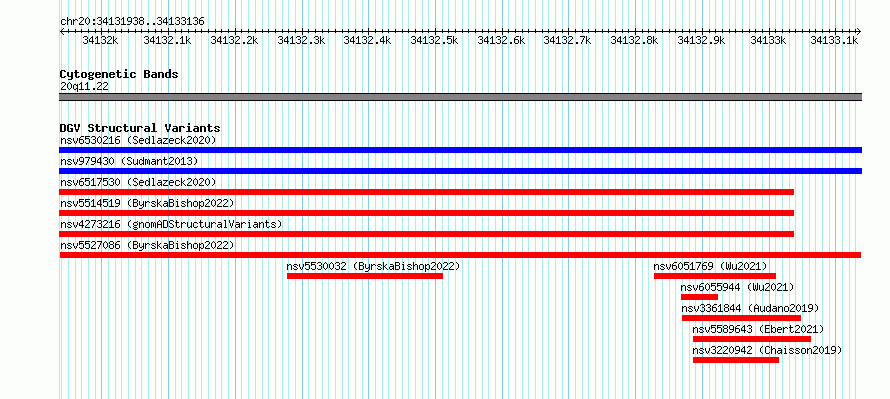Image resolution: width=890 pixels, height=399 pixels.
Task: Click the 34132.5k ruler tick label
Action: (434, 40)
